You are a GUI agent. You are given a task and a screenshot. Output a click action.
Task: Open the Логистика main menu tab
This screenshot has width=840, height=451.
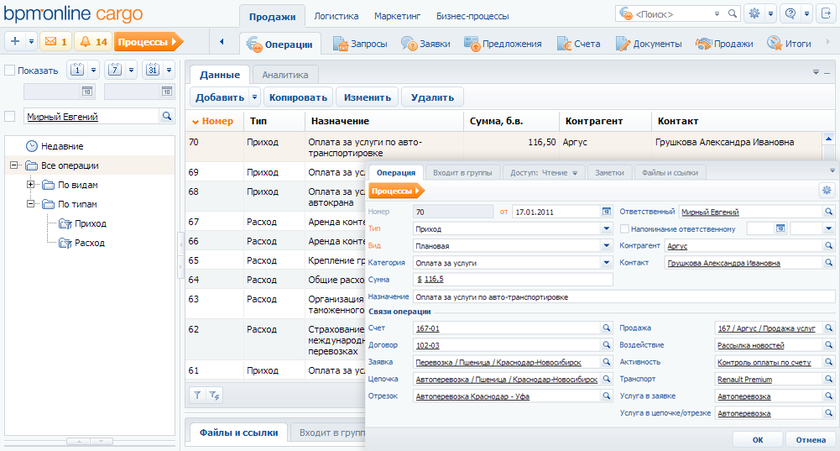[x=336, y=17]
